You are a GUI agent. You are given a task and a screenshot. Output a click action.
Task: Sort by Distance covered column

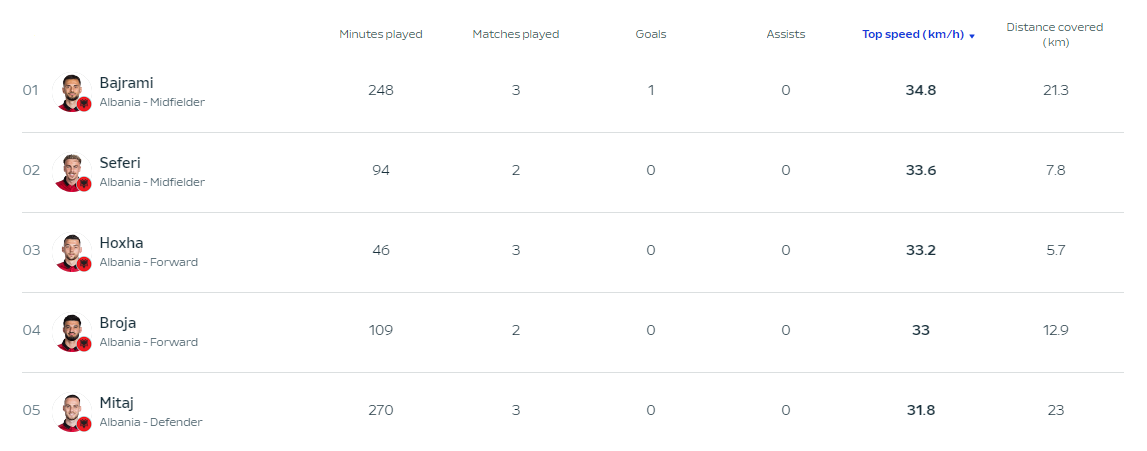(x=1055, y=34)
